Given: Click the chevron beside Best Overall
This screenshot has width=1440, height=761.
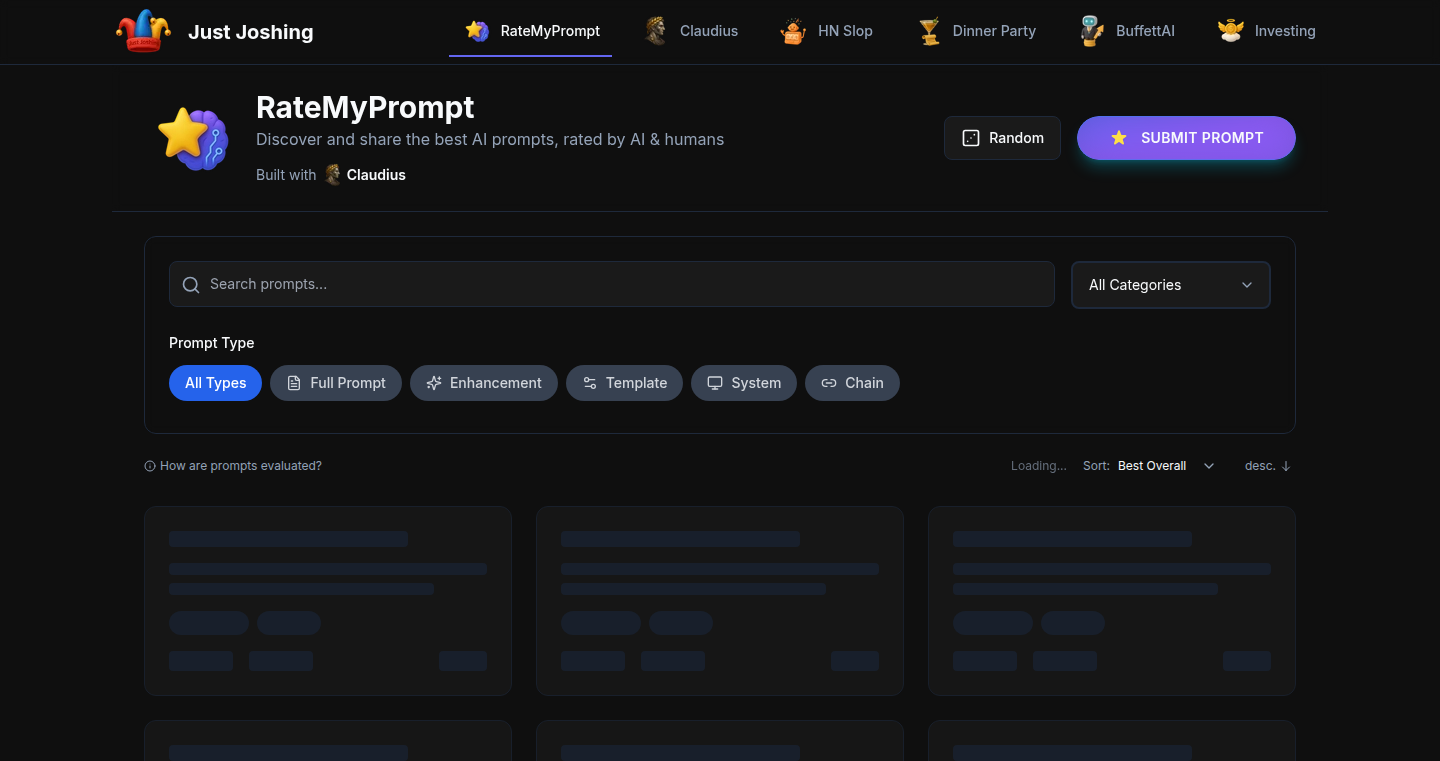Looking at the screenshot, I should pyautogui.click(x=1209, y=466).
